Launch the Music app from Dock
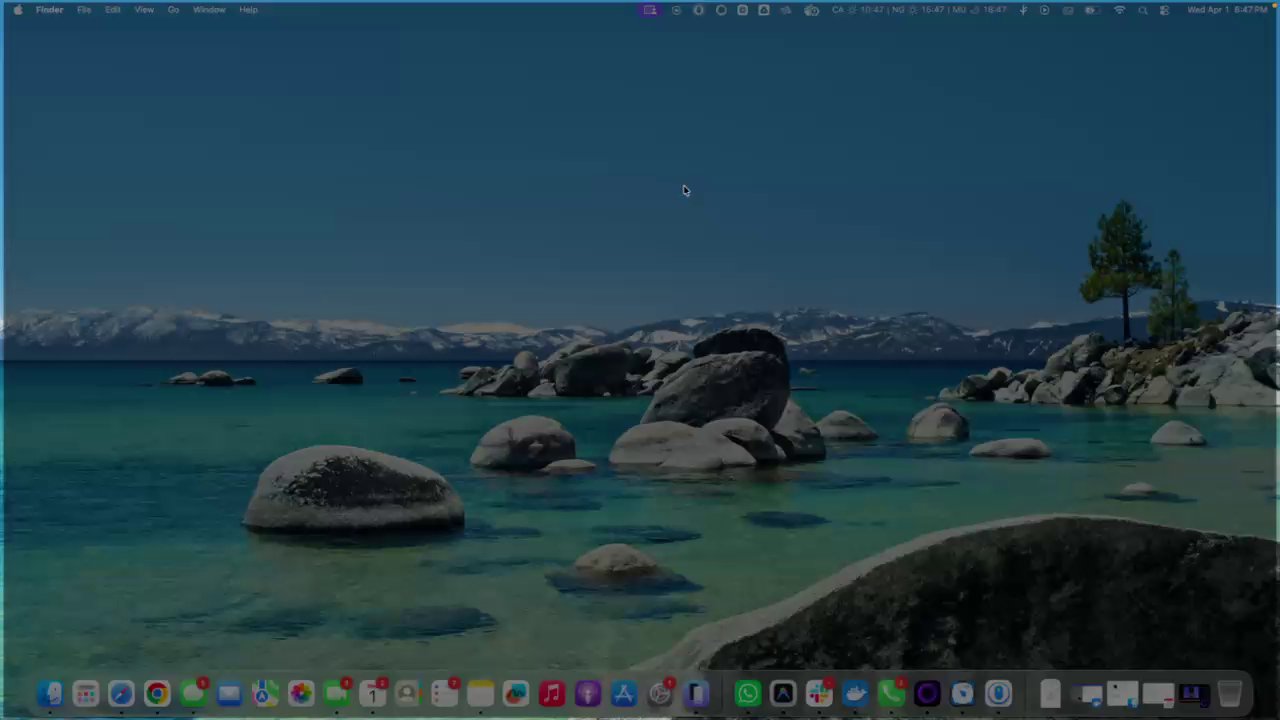Screen dimensions: 1280x720 [552, 694]
